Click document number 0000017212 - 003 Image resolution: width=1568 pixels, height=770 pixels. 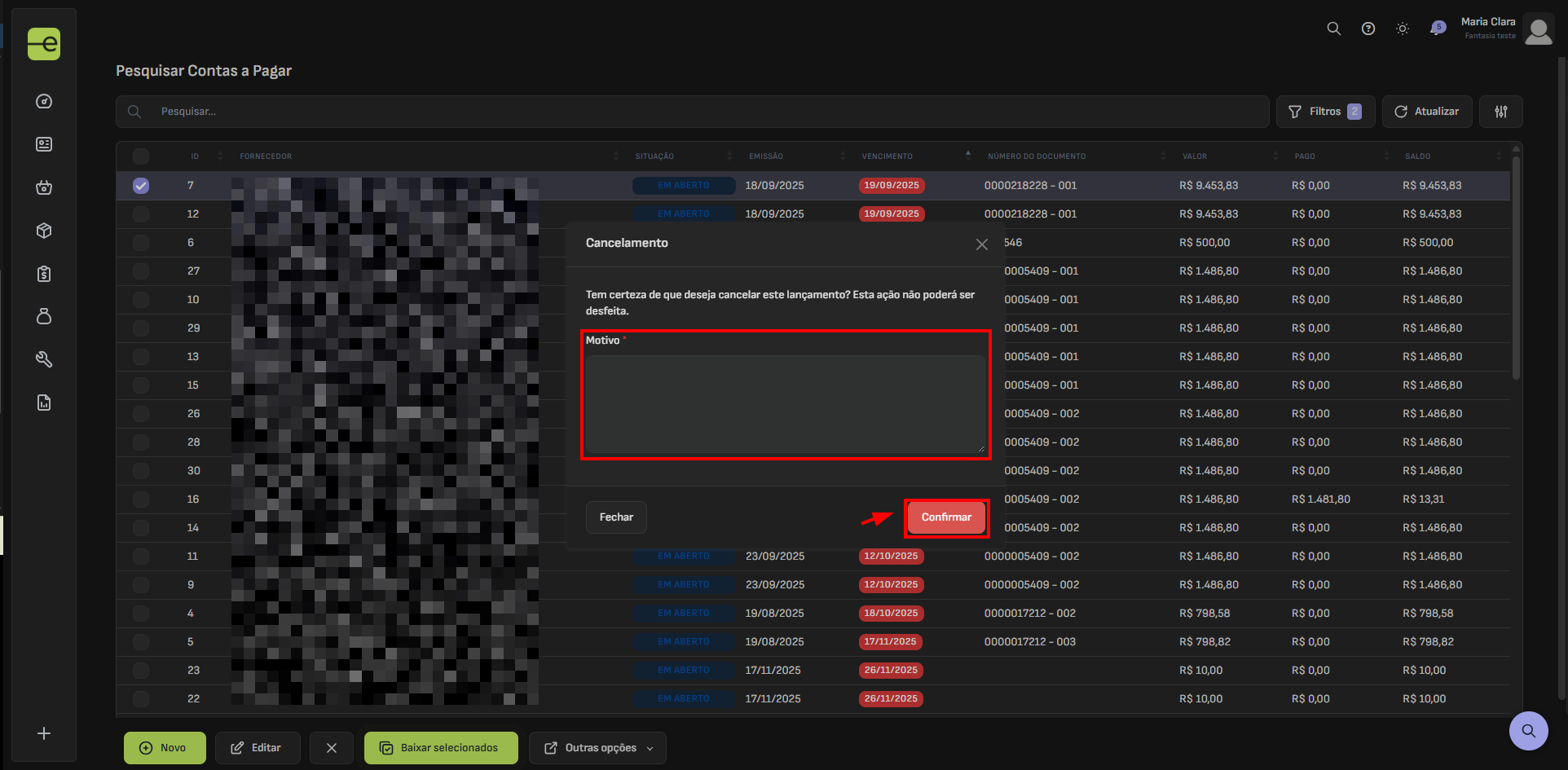click(x=1030, y=642)
